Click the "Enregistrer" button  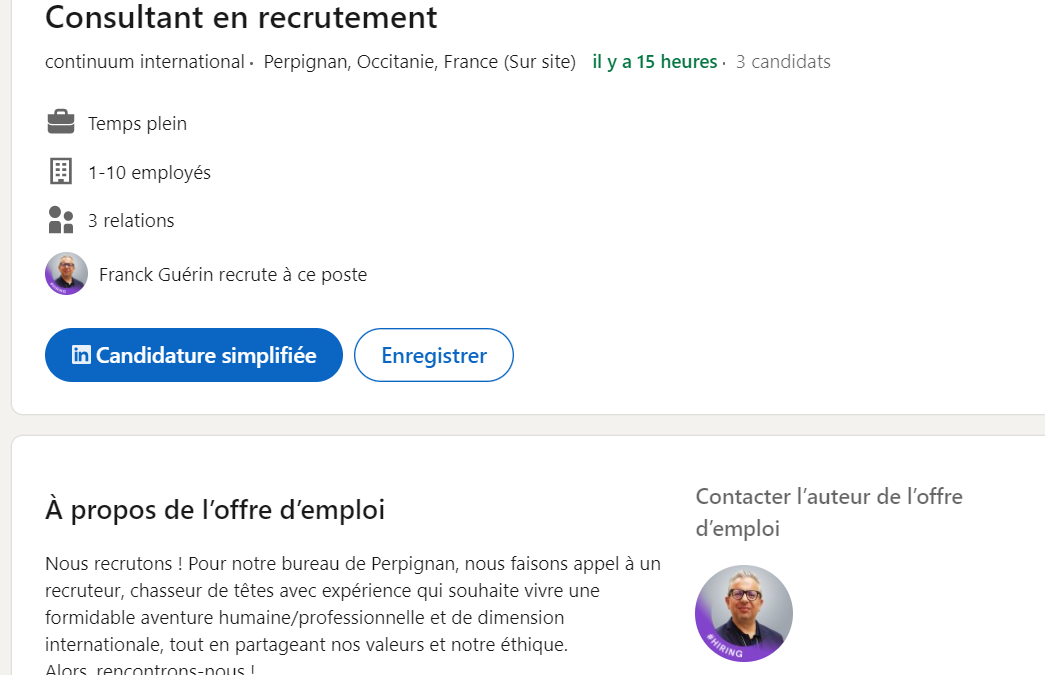[x=433, y=354]
